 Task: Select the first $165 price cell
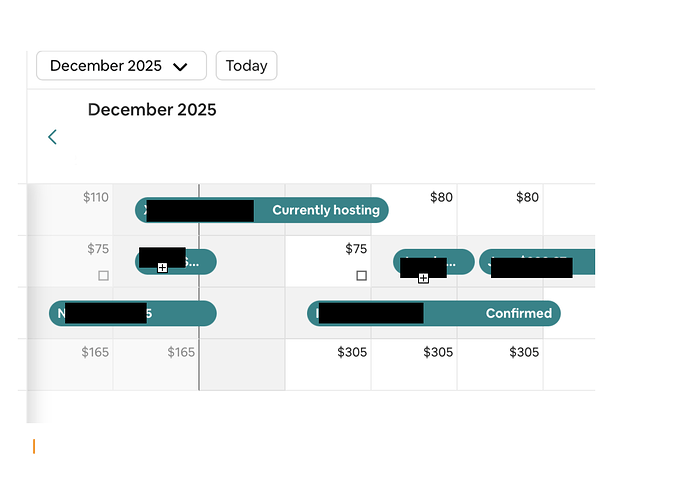(x=95, y=353)
